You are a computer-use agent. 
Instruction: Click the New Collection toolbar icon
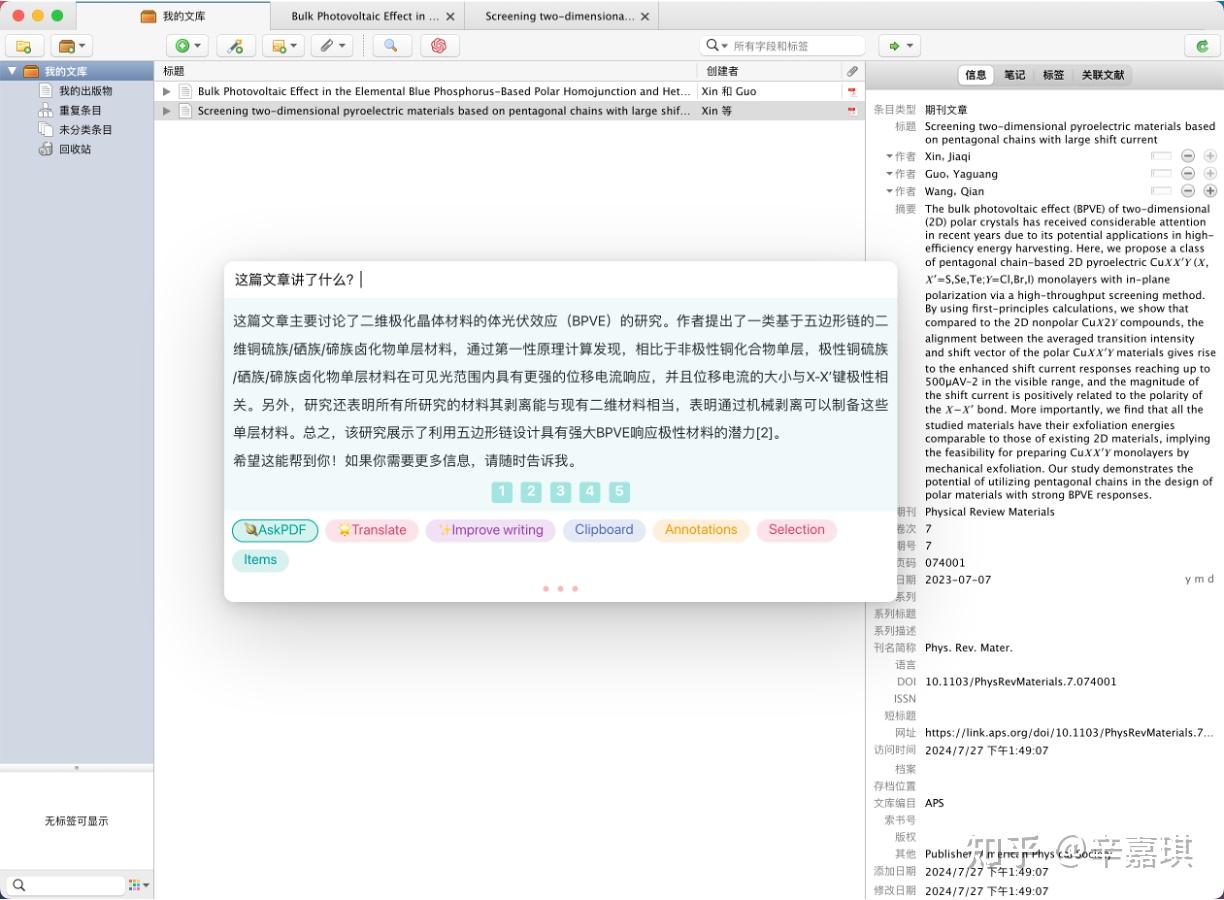24,45
